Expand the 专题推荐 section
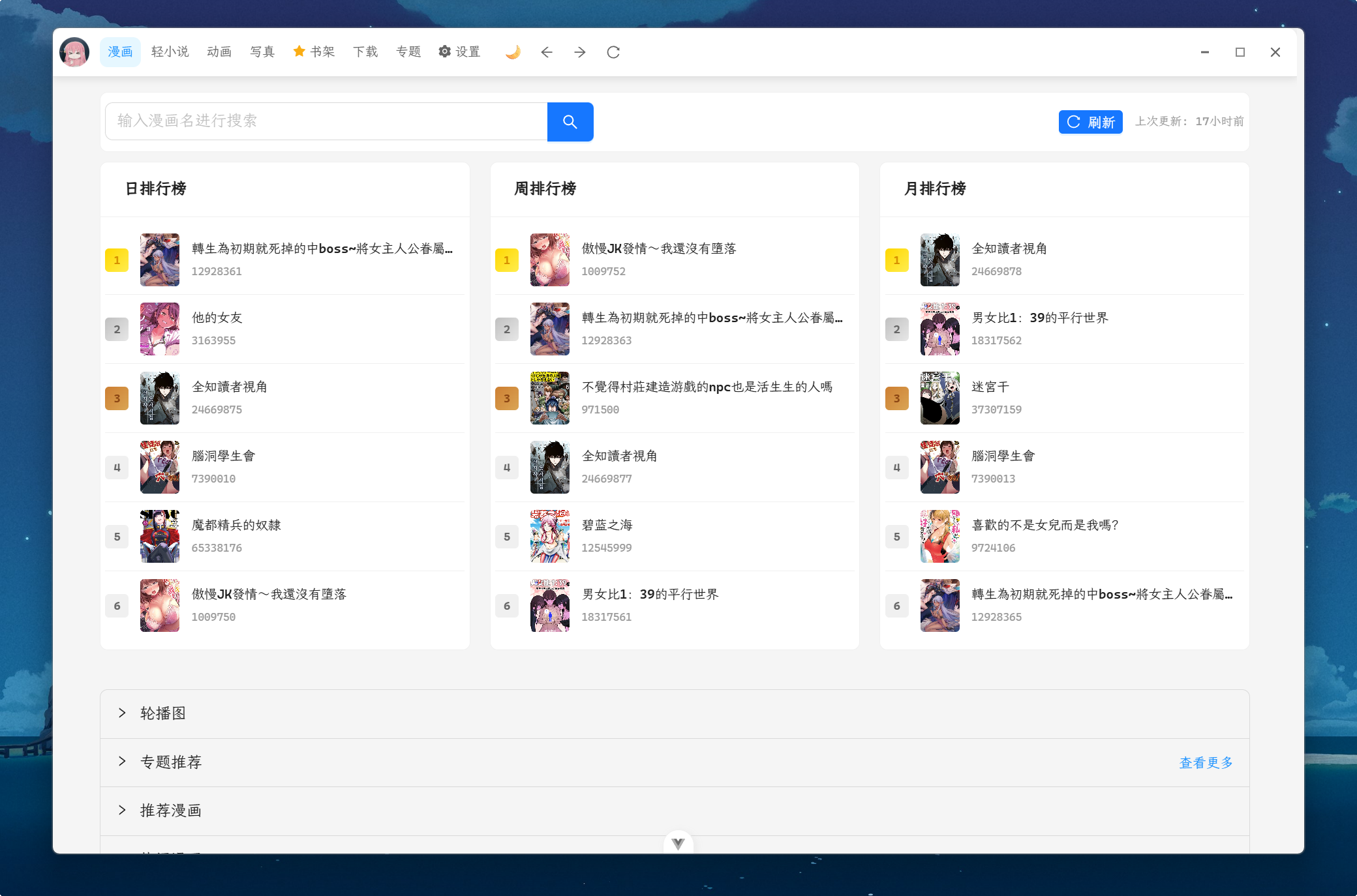Image resolution: width=1357 pixels, height=896 pixels. click(171, 762)
